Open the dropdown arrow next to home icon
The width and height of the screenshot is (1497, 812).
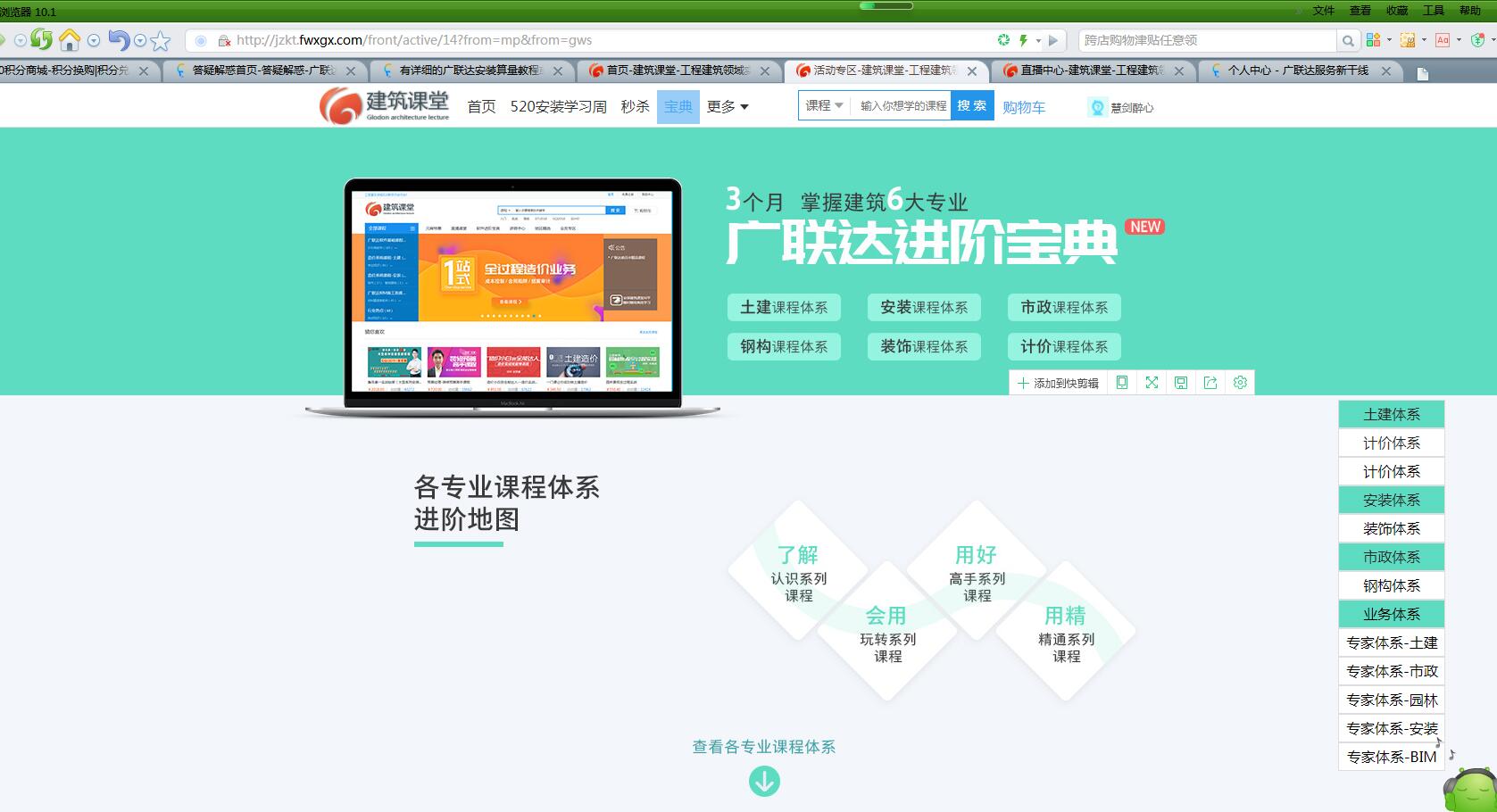point(94,40)
